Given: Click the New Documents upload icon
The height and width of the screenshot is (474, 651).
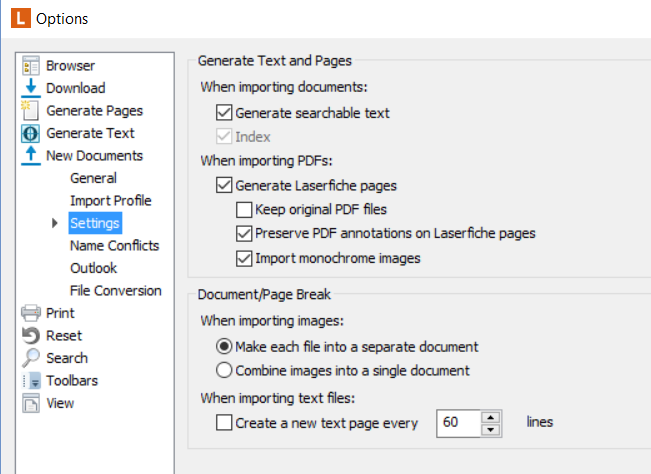Looking at the screenshot, I should (31, 156).
